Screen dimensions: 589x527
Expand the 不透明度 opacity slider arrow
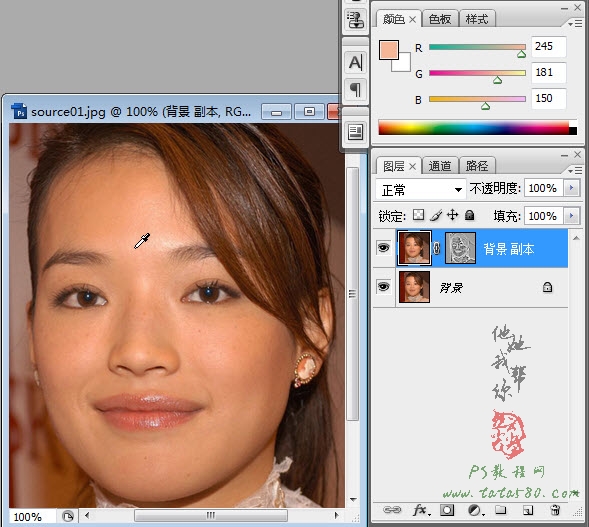coord(572,188)
